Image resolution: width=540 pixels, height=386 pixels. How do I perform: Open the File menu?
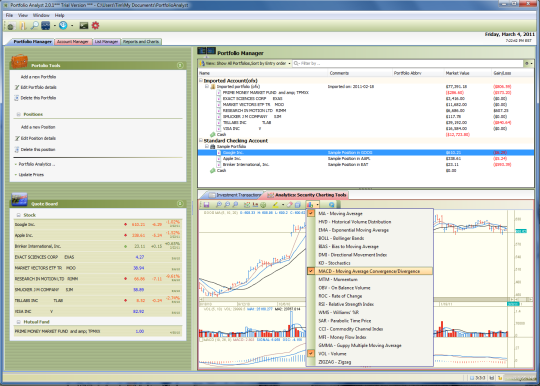(9, 15)
